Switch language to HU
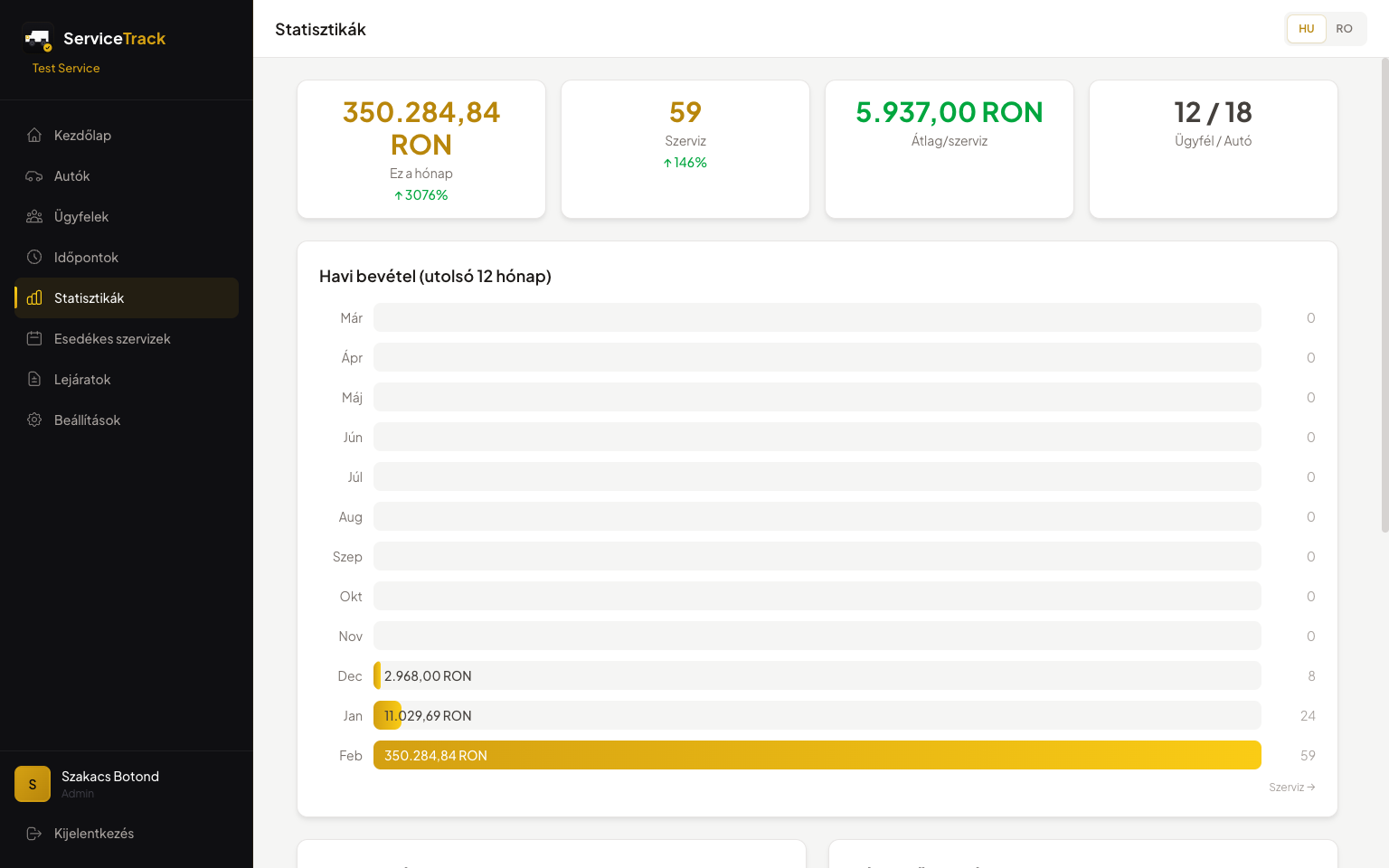Viewport: 1389px width, 868px height. pyautogui.click(x=1306, y=29)
